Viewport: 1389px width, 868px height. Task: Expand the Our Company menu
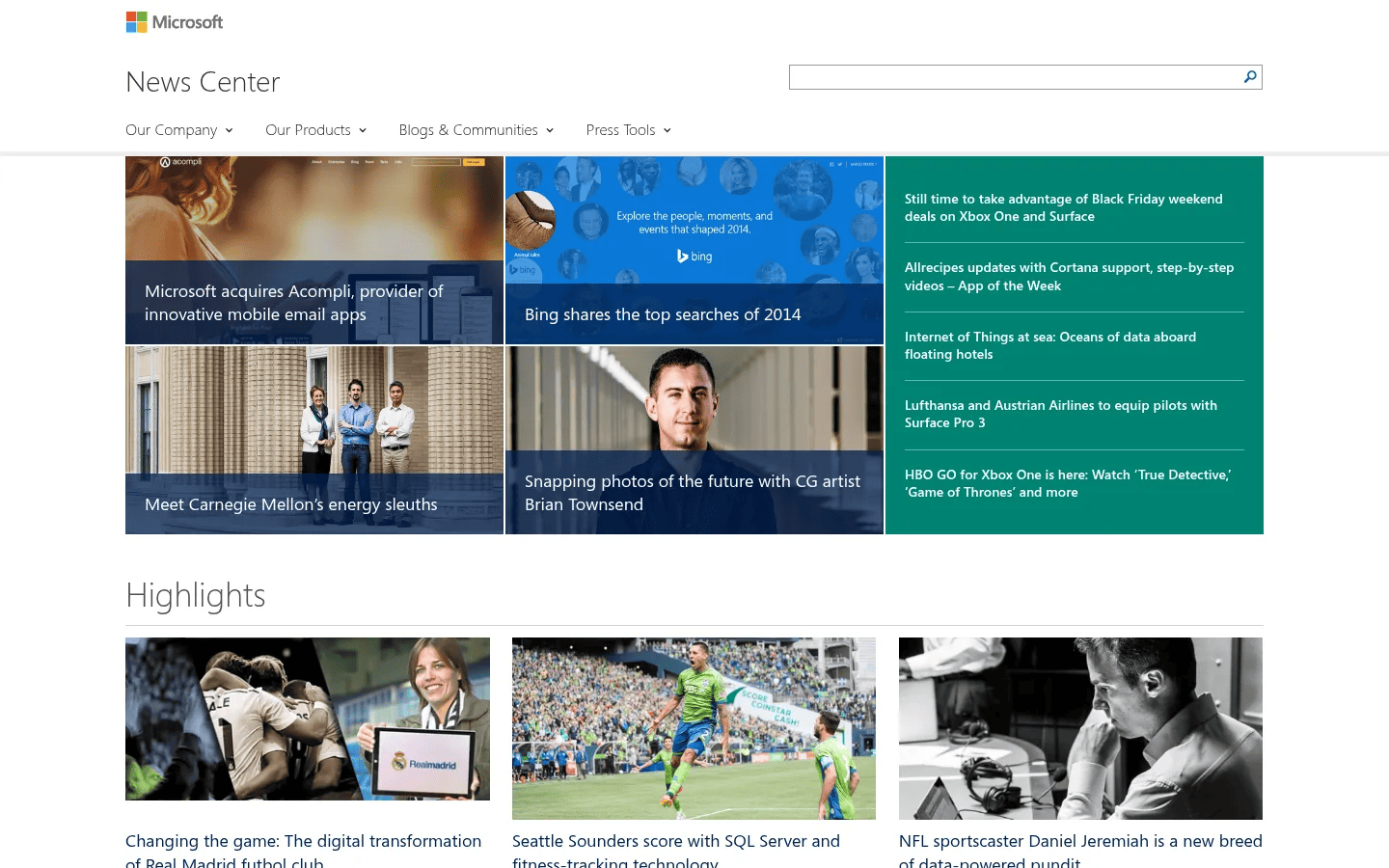point(179,130)
